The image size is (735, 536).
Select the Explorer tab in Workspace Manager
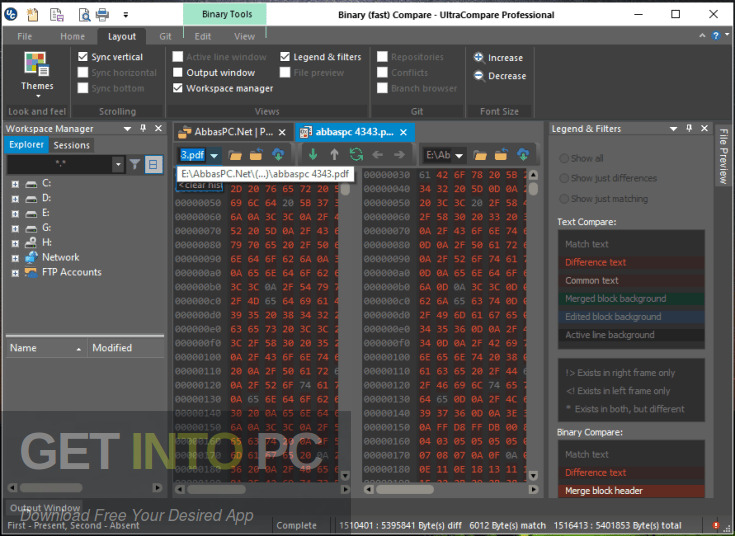(26, 144)
